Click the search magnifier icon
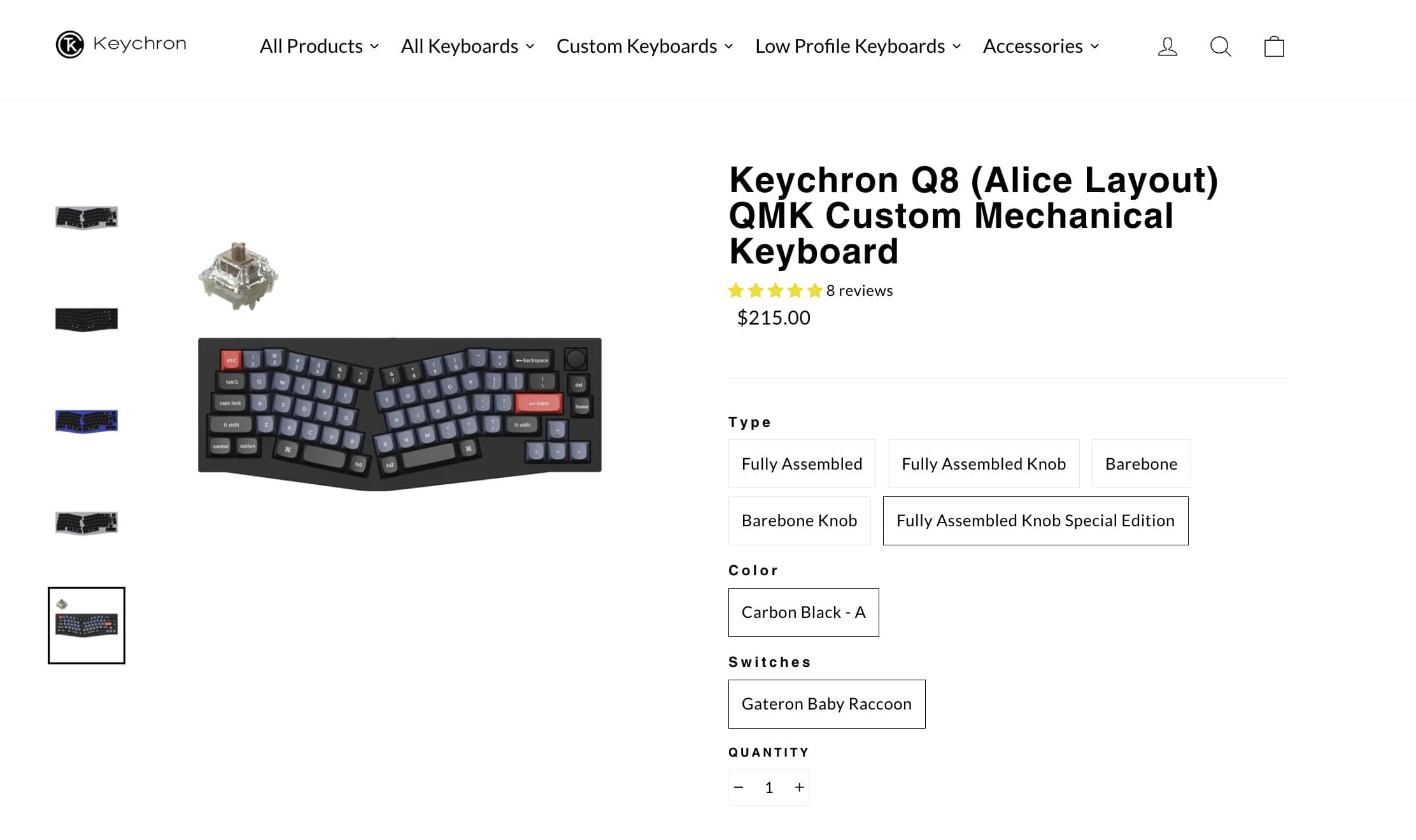 pos(1220,46)
